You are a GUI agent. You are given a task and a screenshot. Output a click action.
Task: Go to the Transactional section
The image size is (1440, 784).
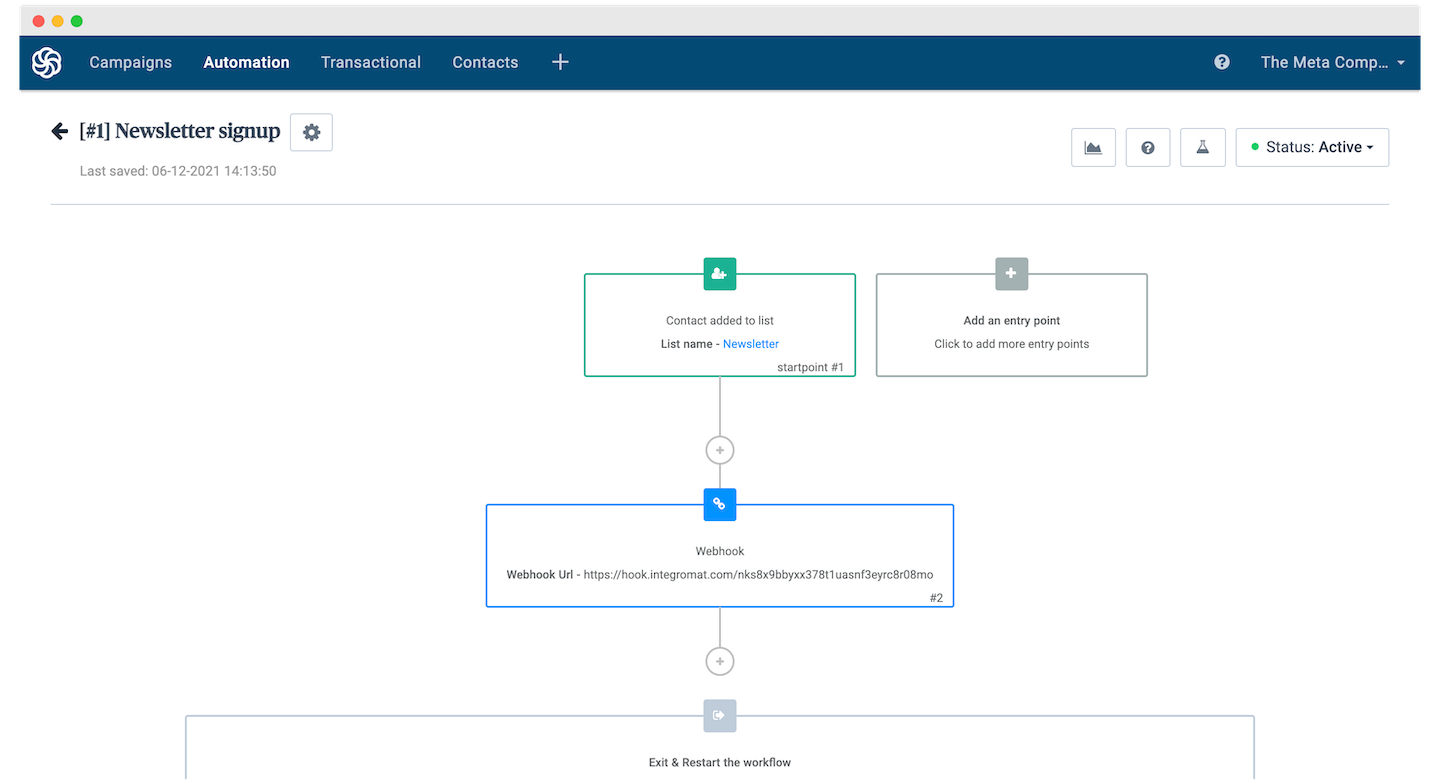pos(371,62)
